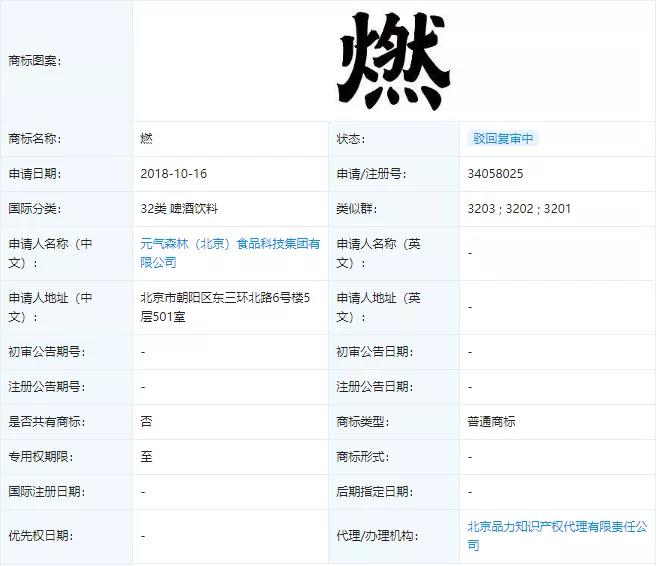656x566 pixels.
Task: Click the 初审公告日期 label
Action: 375,352
